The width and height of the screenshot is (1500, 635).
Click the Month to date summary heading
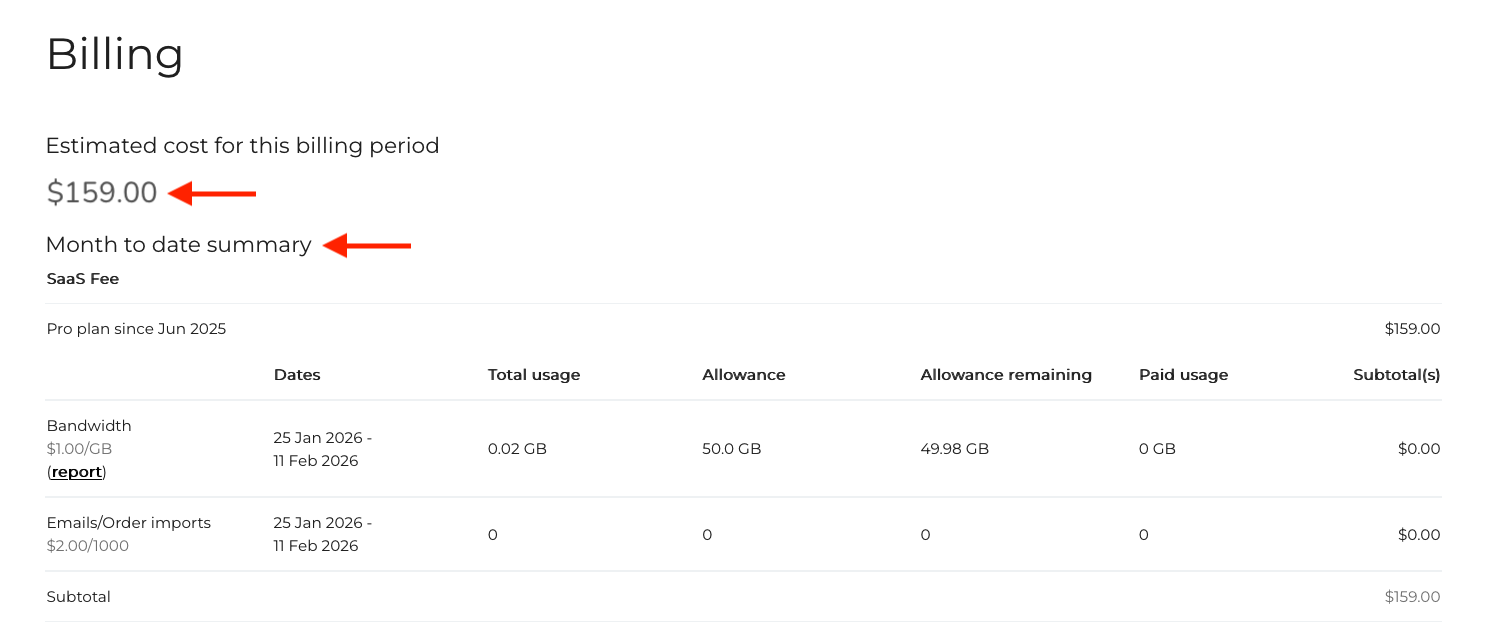(x=179, y=245)
